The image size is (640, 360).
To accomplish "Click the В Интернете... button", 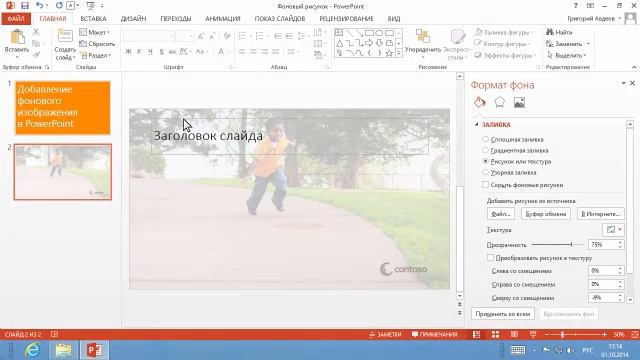I will point(600,214).
